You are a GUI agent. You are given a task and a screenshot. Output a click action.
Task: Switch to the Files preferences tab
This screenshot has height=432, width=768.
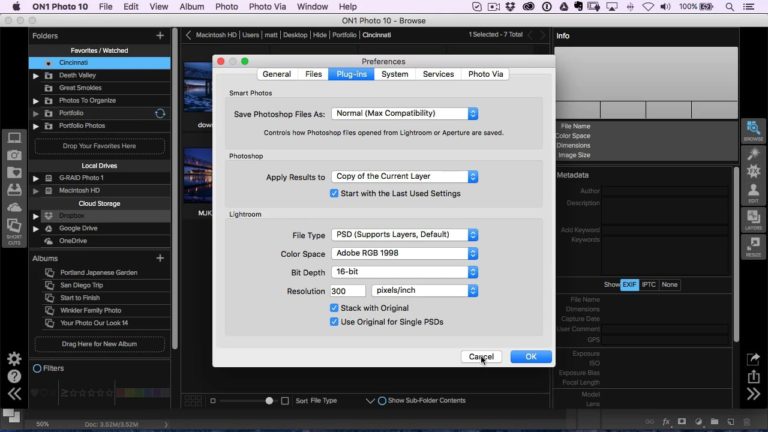(x=313, y=74)
